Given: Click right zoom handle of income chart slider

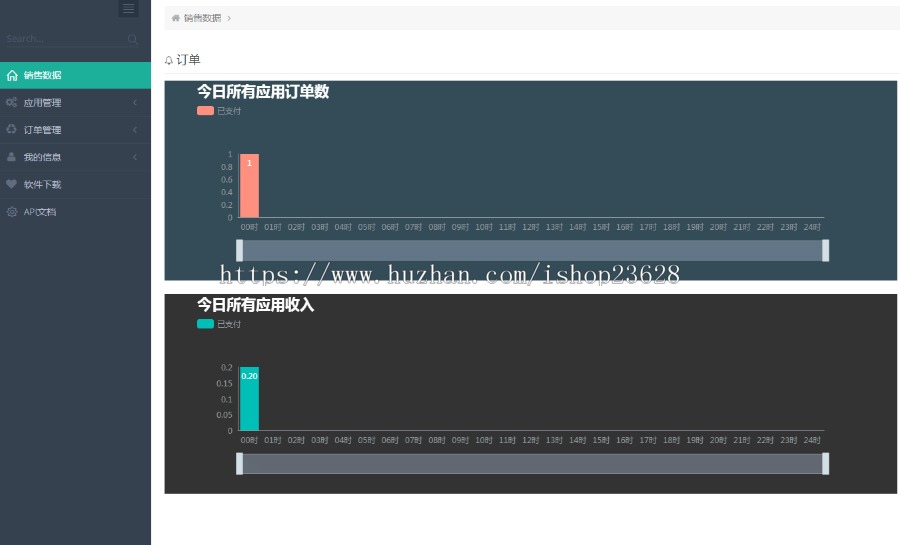Looking at the screenshot, I should [x=825, y=464].
